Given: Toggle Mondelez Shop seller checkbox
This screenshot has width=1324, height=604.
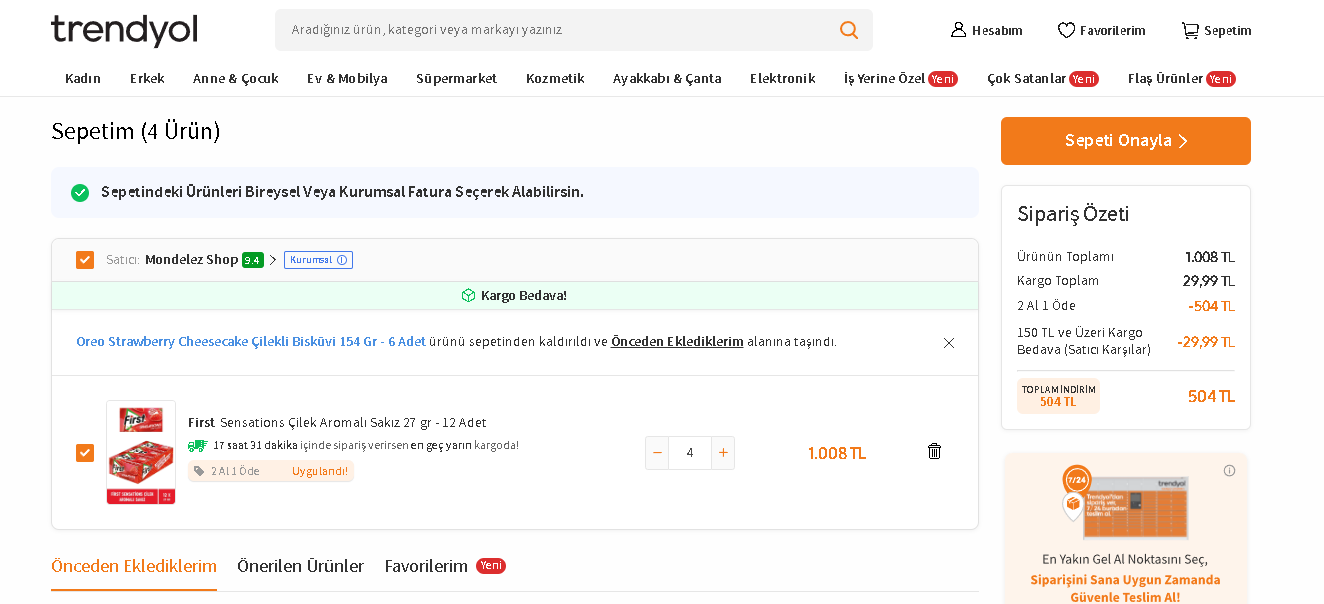Looking at the screenshot, I should click(85, 260).
